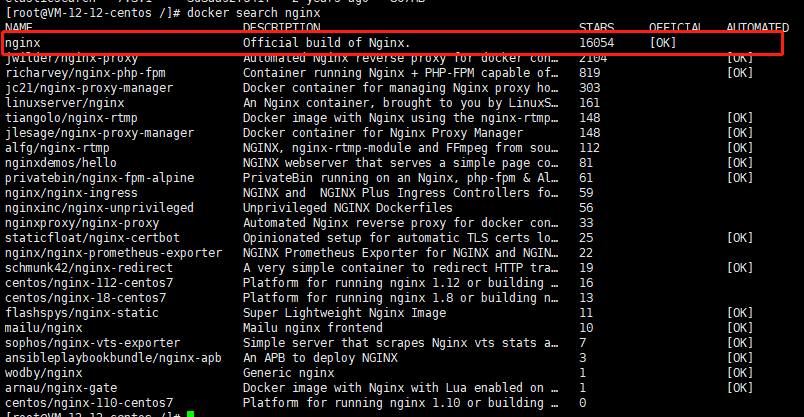Click the name "nginxproxy/nginx-proxy"
Viewport: 804px width, 417px height.
tap(82, 223)
